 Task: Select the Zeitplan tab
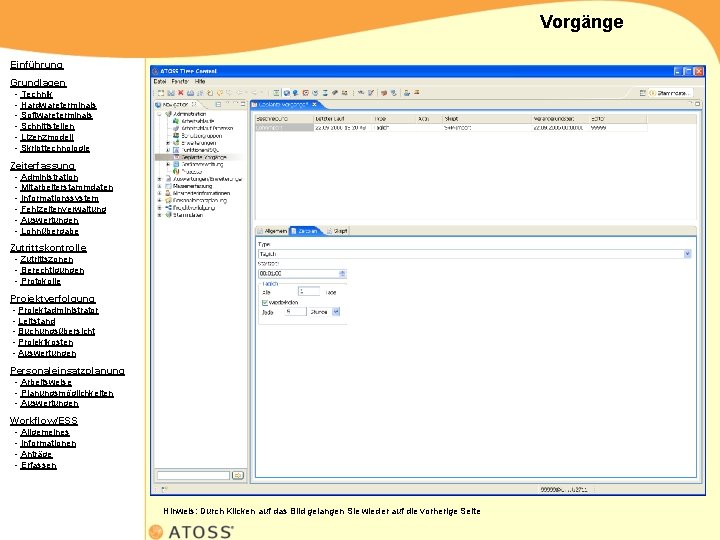[305, 231]
